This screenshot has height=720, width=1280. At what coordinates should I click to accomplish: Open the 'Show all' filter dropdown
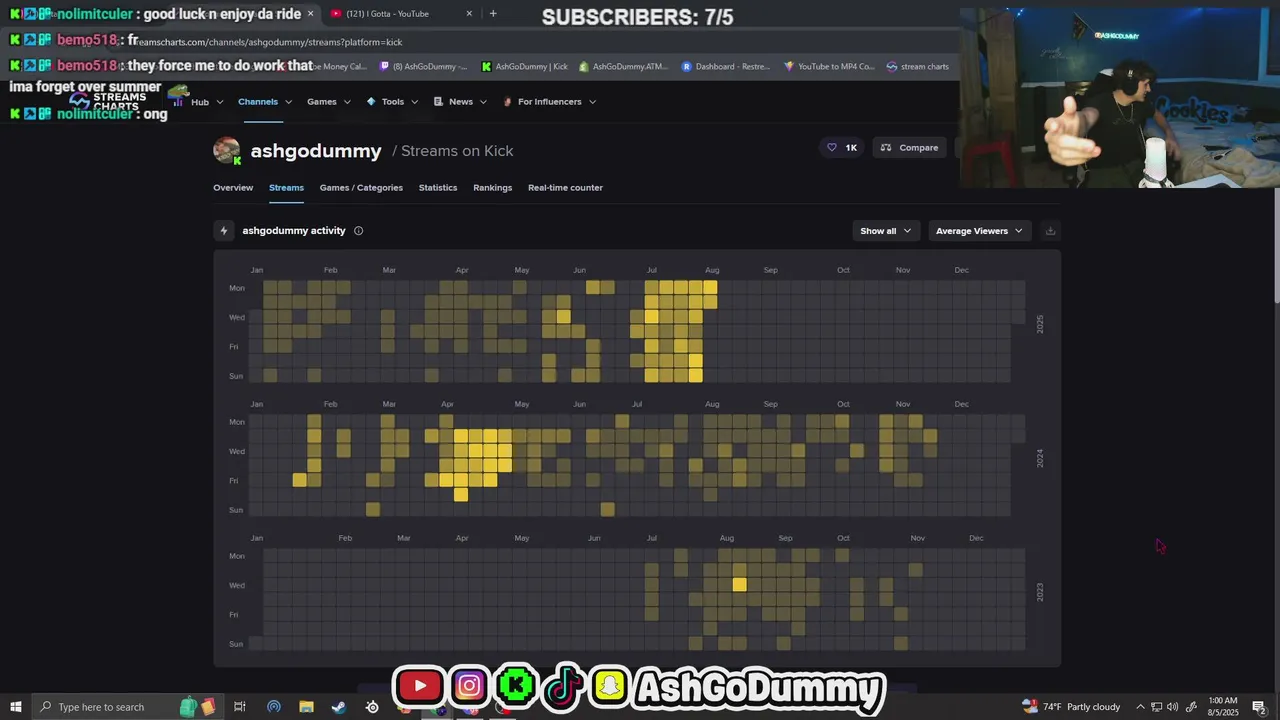[x=886, y=231]
